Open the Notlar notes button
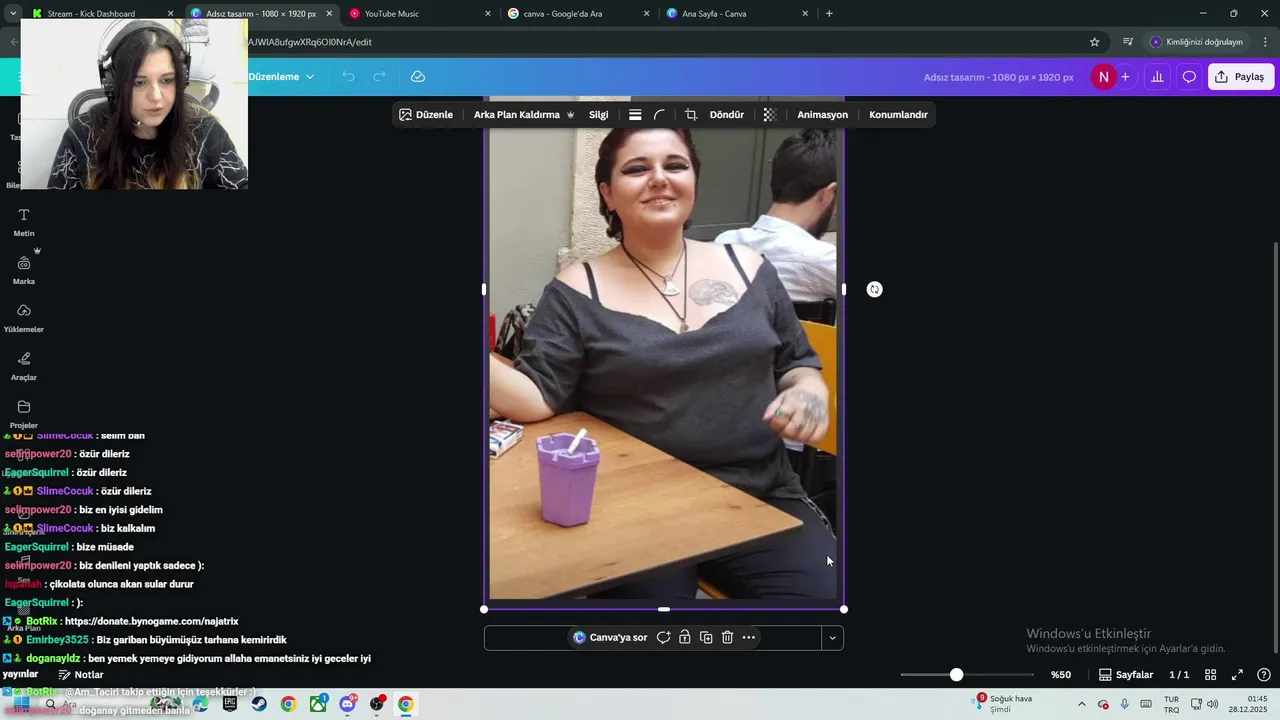 [81, 675]
